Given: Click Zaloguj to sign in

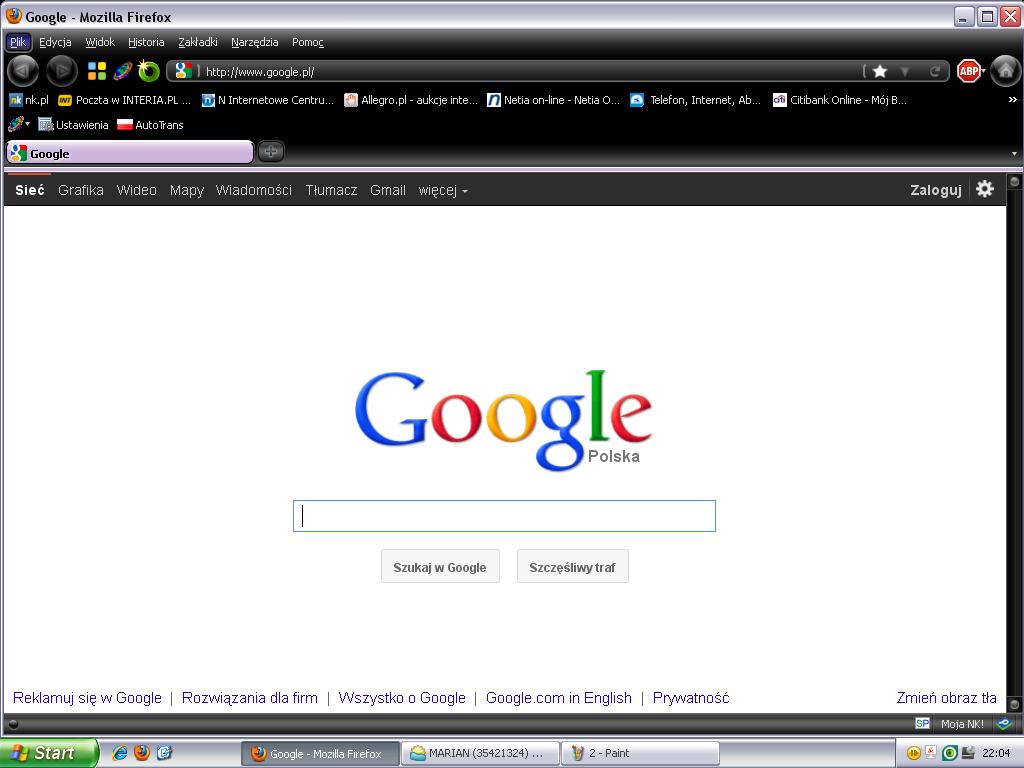Looking at the screenshot, I should (x=936, y=190).
